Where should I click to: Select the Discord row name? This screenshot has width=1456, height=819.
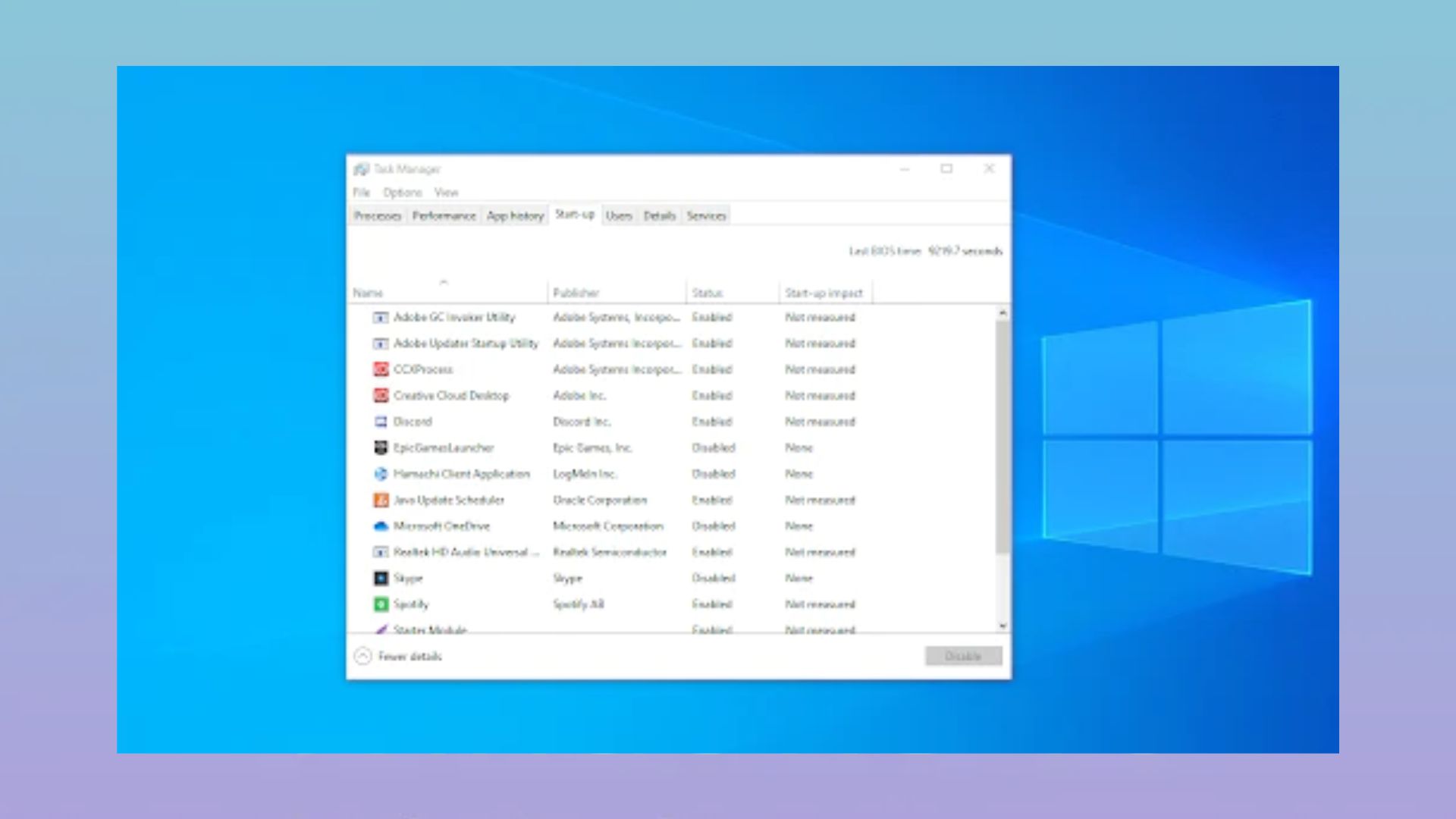click(413, 422)
